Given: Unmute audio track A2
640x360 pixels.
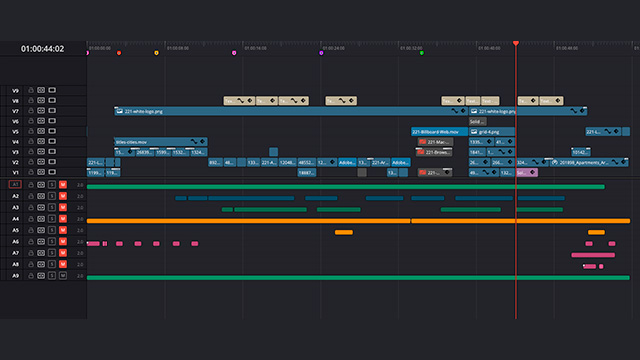Looking at the screenshot, I should coord(63,196).
